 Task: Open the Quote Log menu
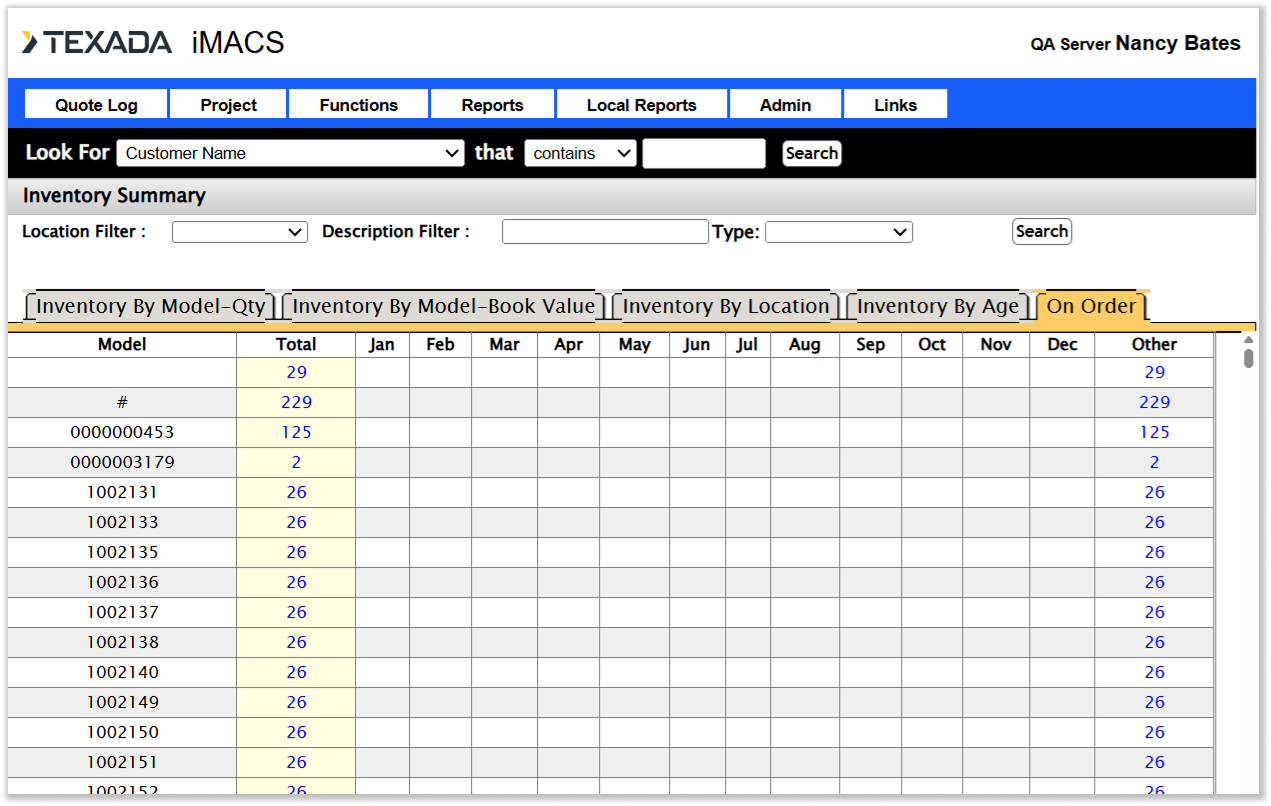pyautogui.click(x=96, y=105)
